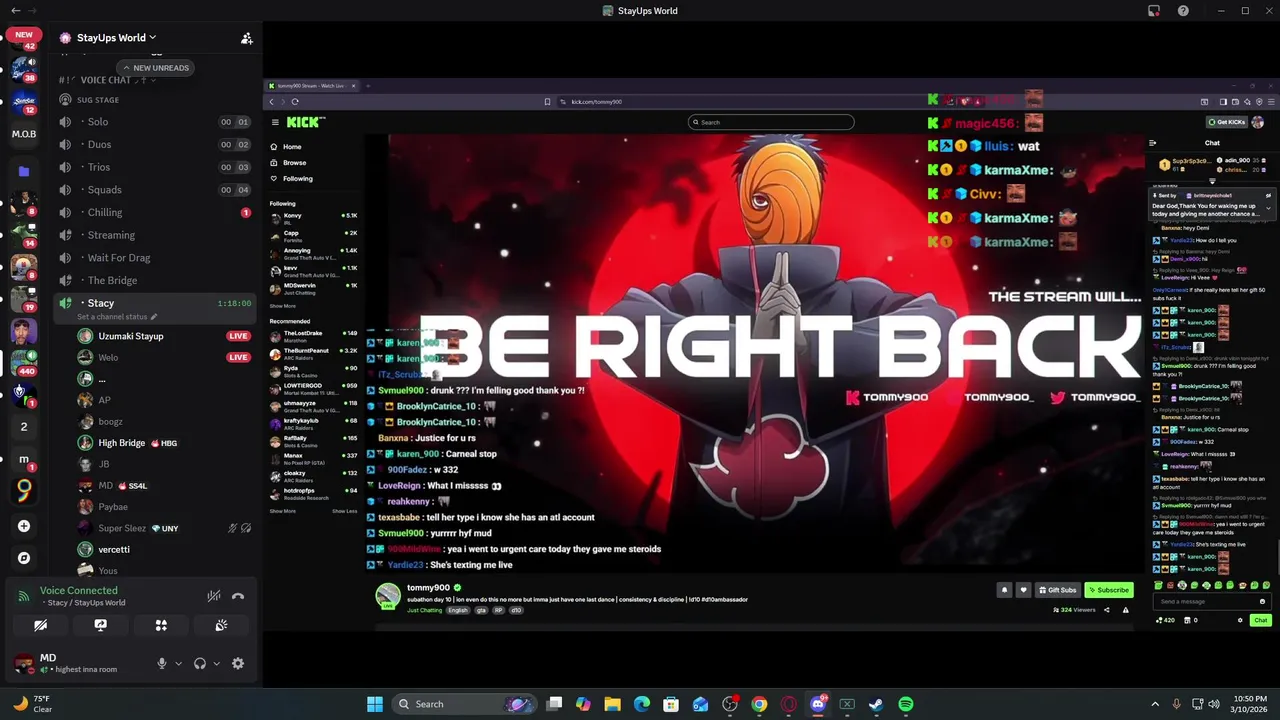Deafen with the headphones icon
This screenshot has width=1280, height=720.
click(x=200, y=663)
